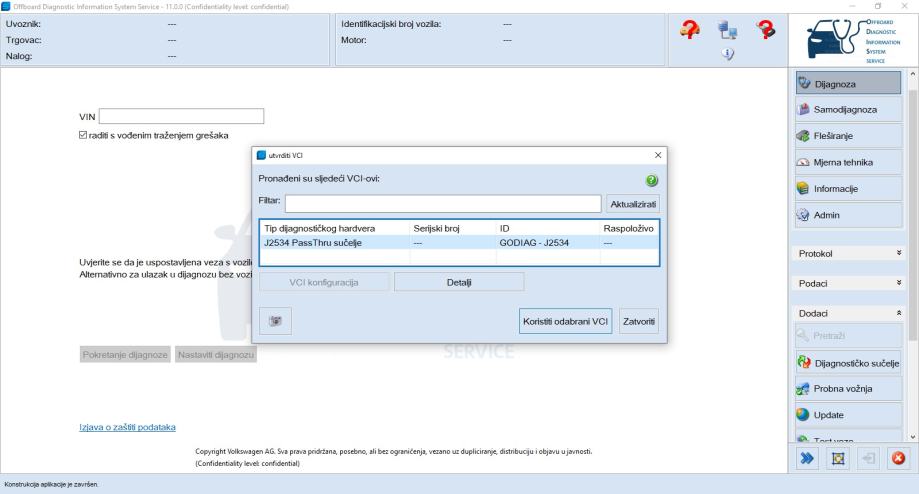Click the Mjerna tehnika gauge icon
The height and width of the screenshot is (494, 919).
click(803, 162)
